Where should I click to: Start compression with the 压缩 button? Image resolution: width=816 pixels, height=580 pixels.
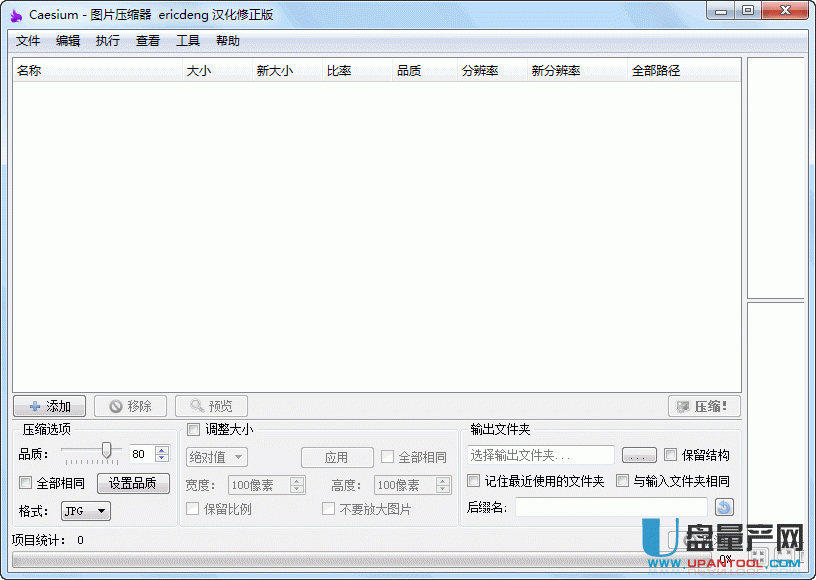coord(704,406)
